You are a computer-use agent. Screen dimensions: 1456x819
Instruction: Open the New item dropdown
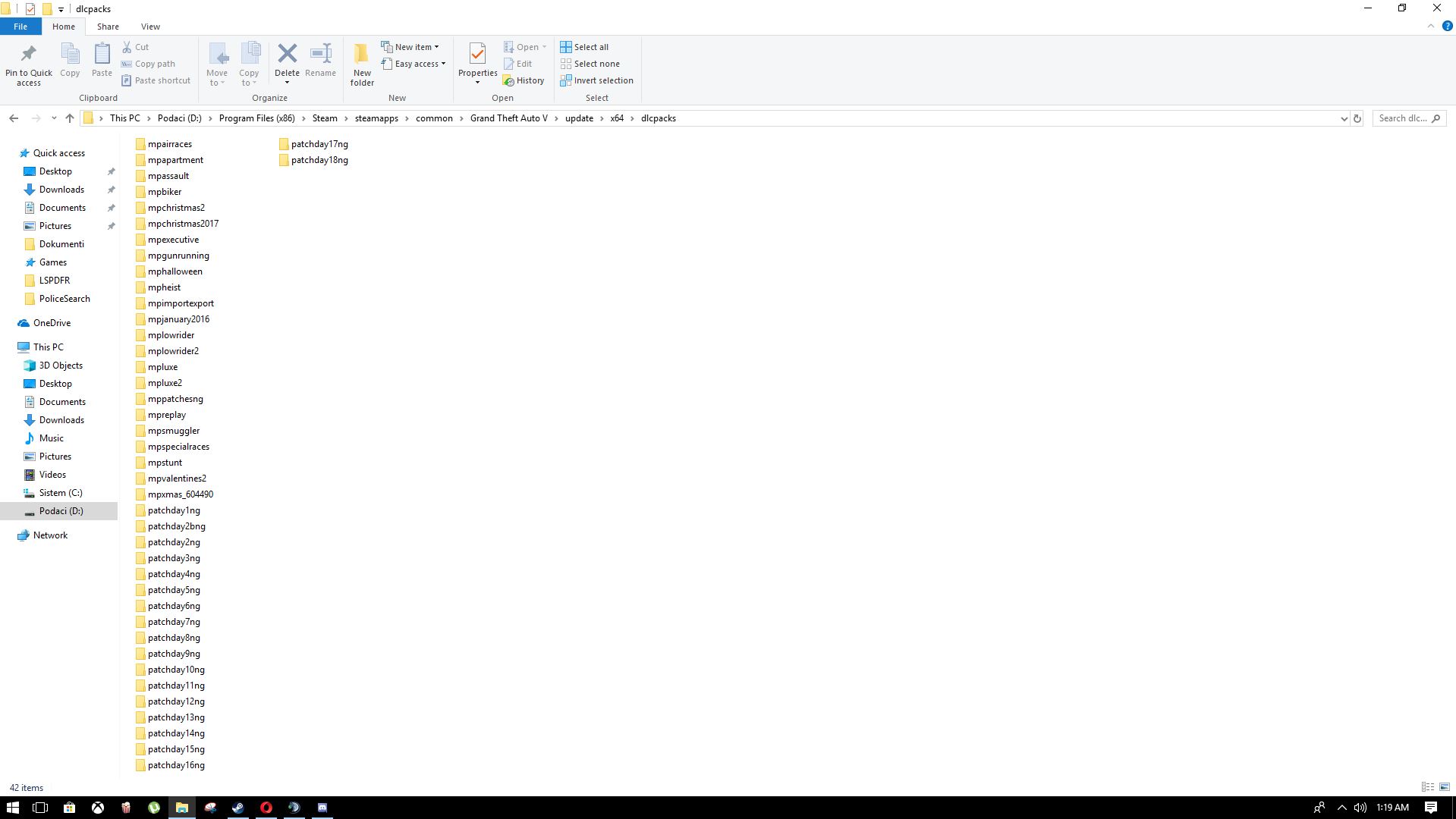[x=410, y=47]
